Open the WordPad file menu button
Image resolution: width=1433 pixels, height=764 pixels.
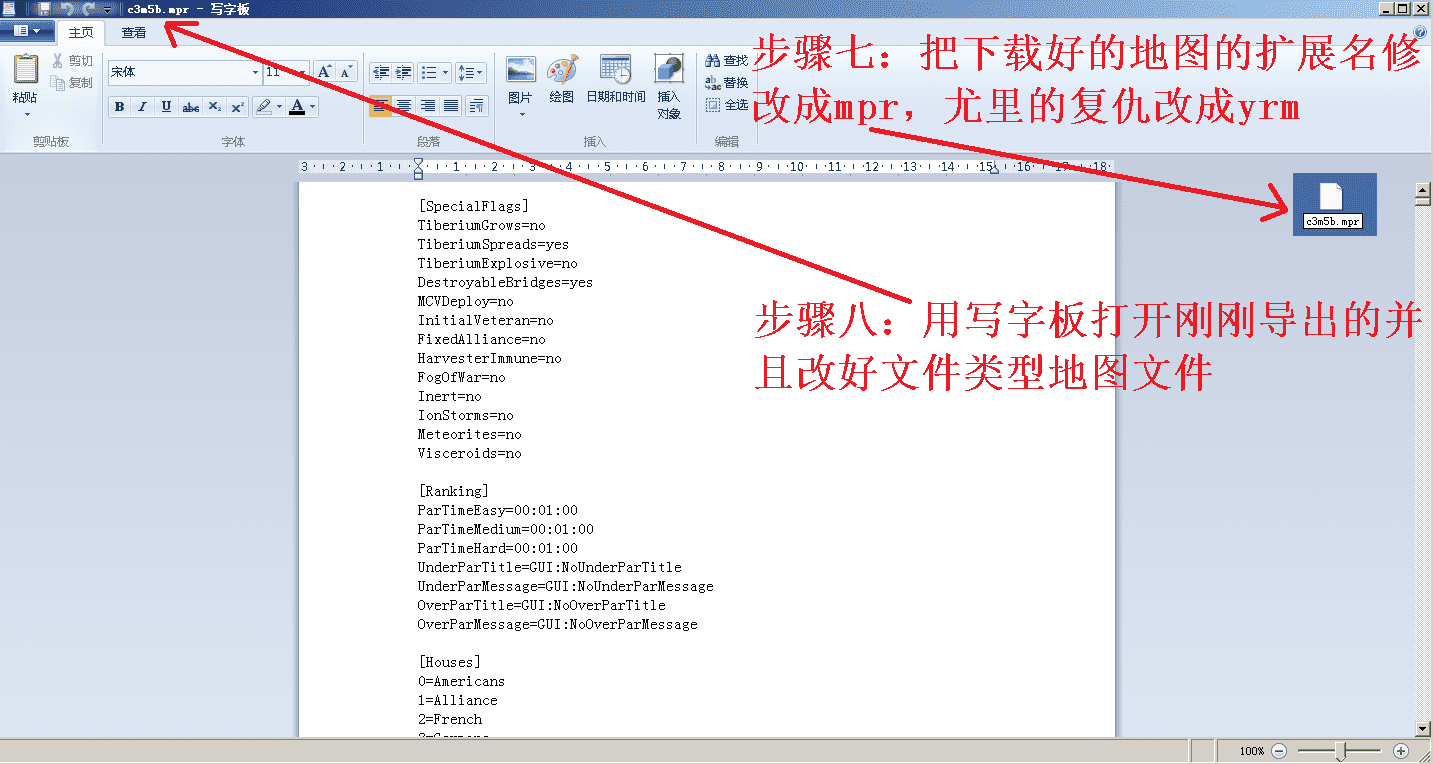(27, 31)
